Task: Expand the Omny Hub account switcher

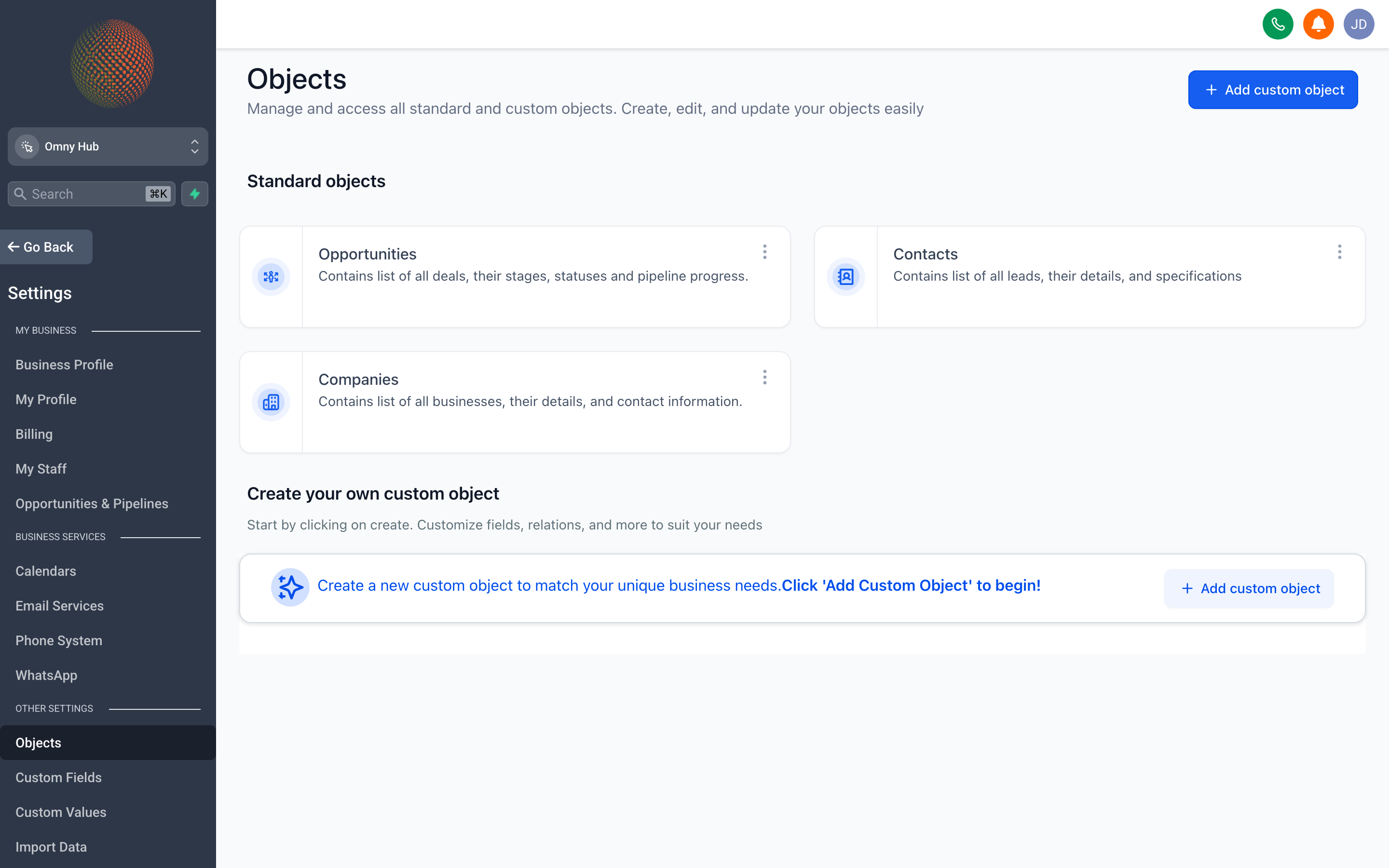Action: click(x=108, y=147)
